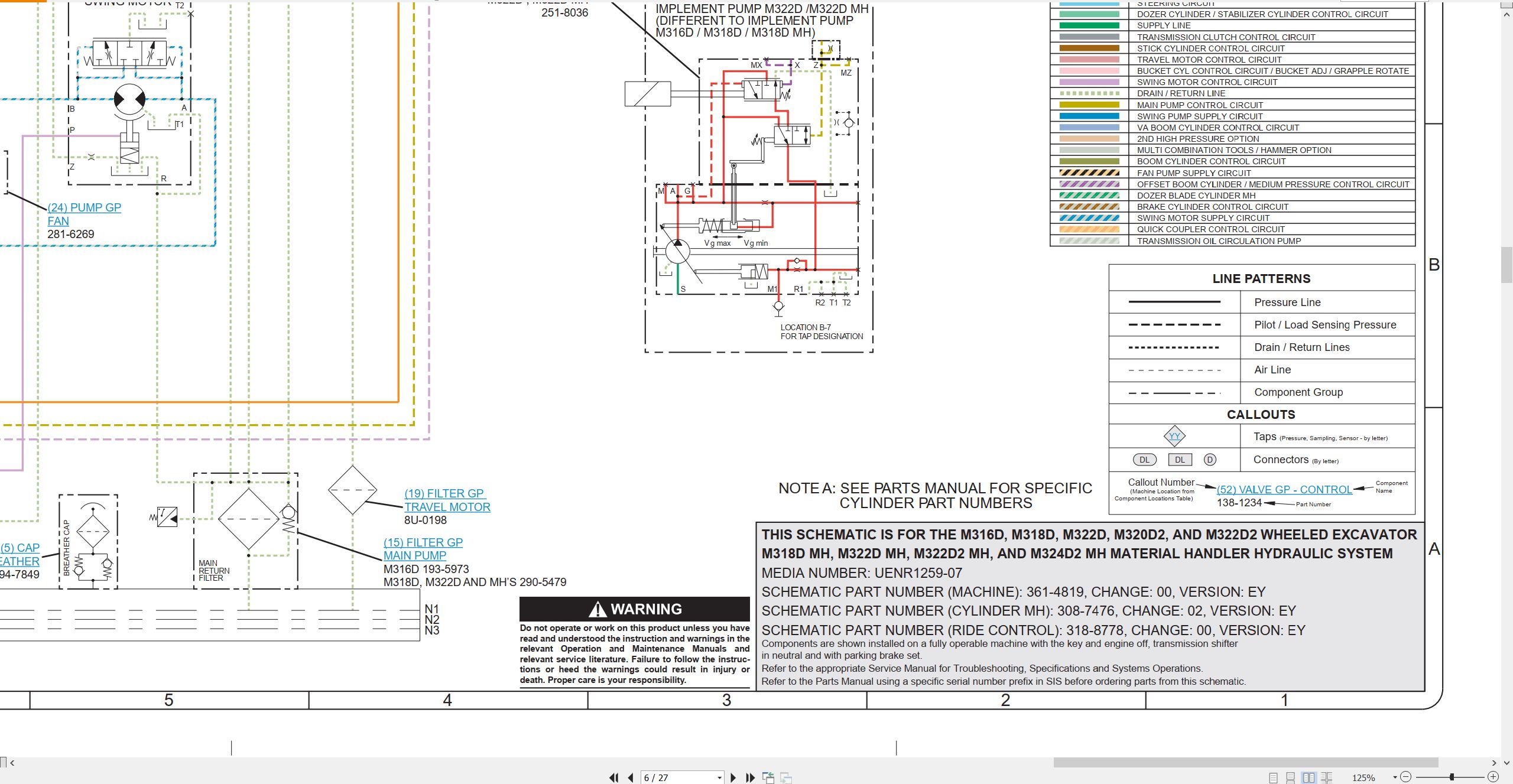1513x784 pixels.
Task: Open the MAIN PUMP link
Action: tap(415, 555)
